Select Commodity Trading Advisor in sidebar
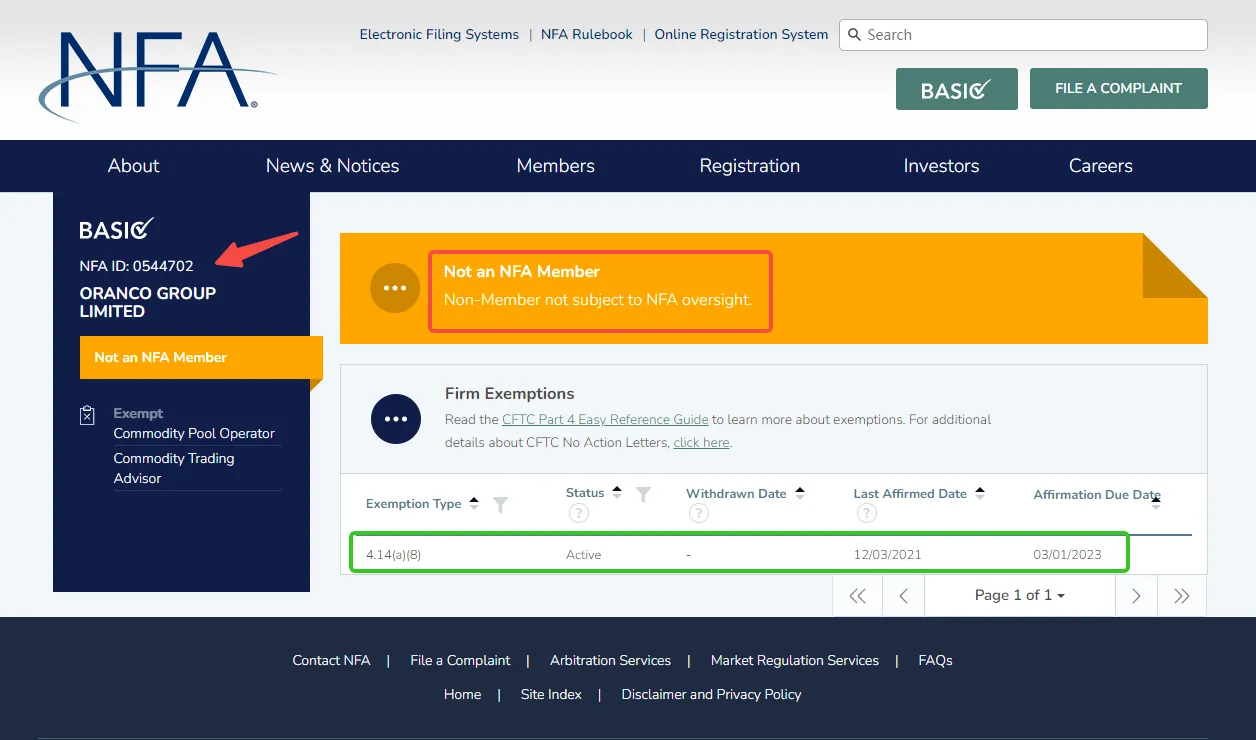 [x=174, y=468]
